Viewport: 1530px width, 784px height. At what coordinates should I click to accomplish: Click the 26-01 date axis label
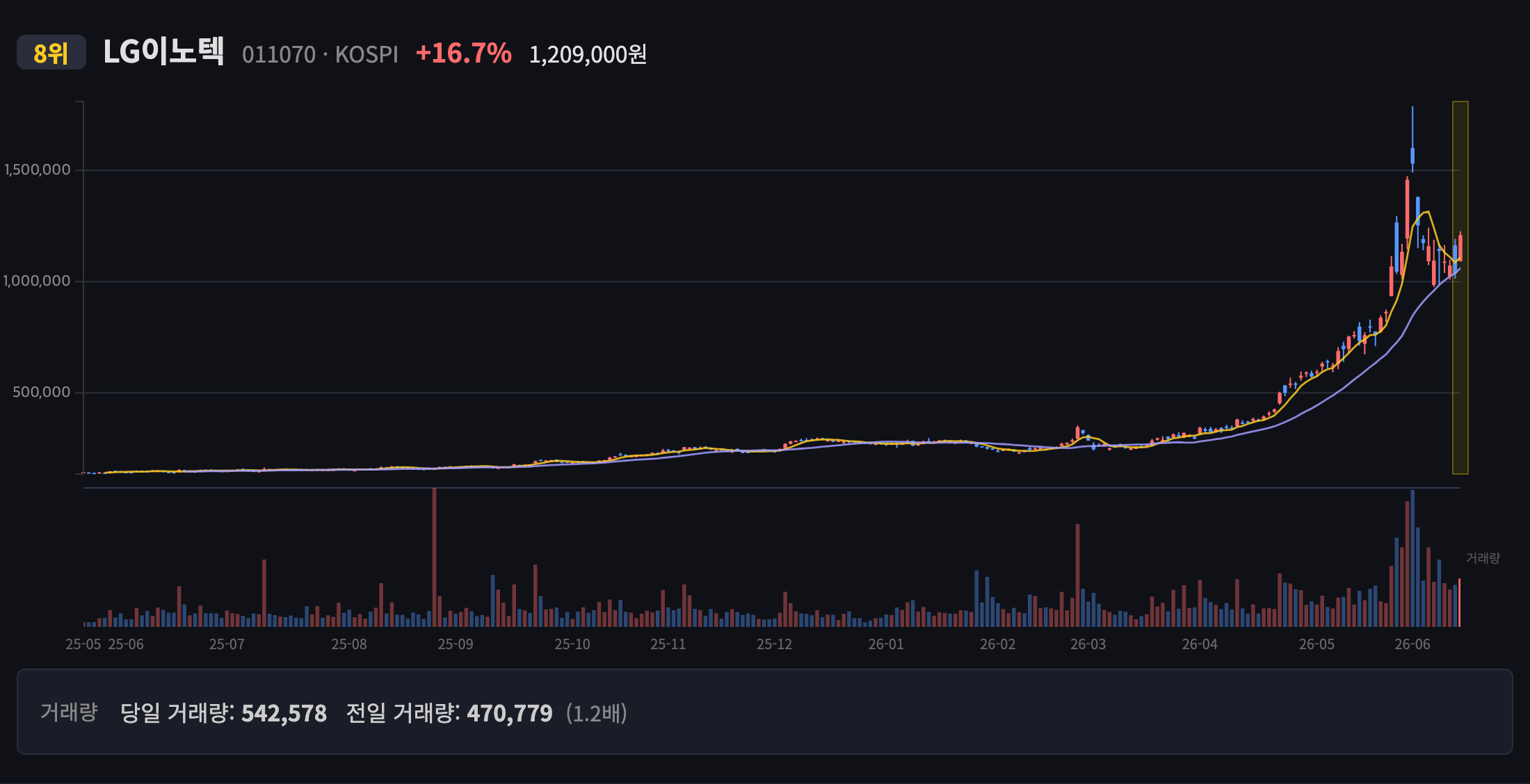coord(886,644)
